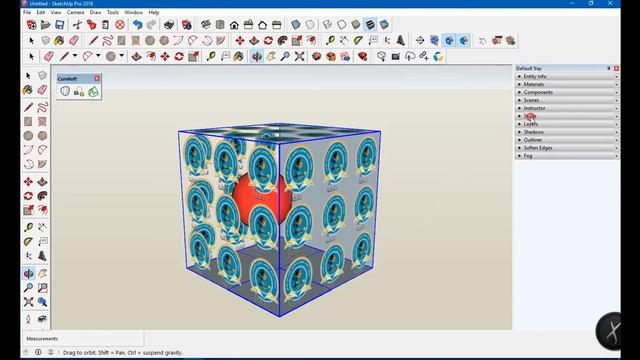Click the Undo arrow icon

click(137, 25)
